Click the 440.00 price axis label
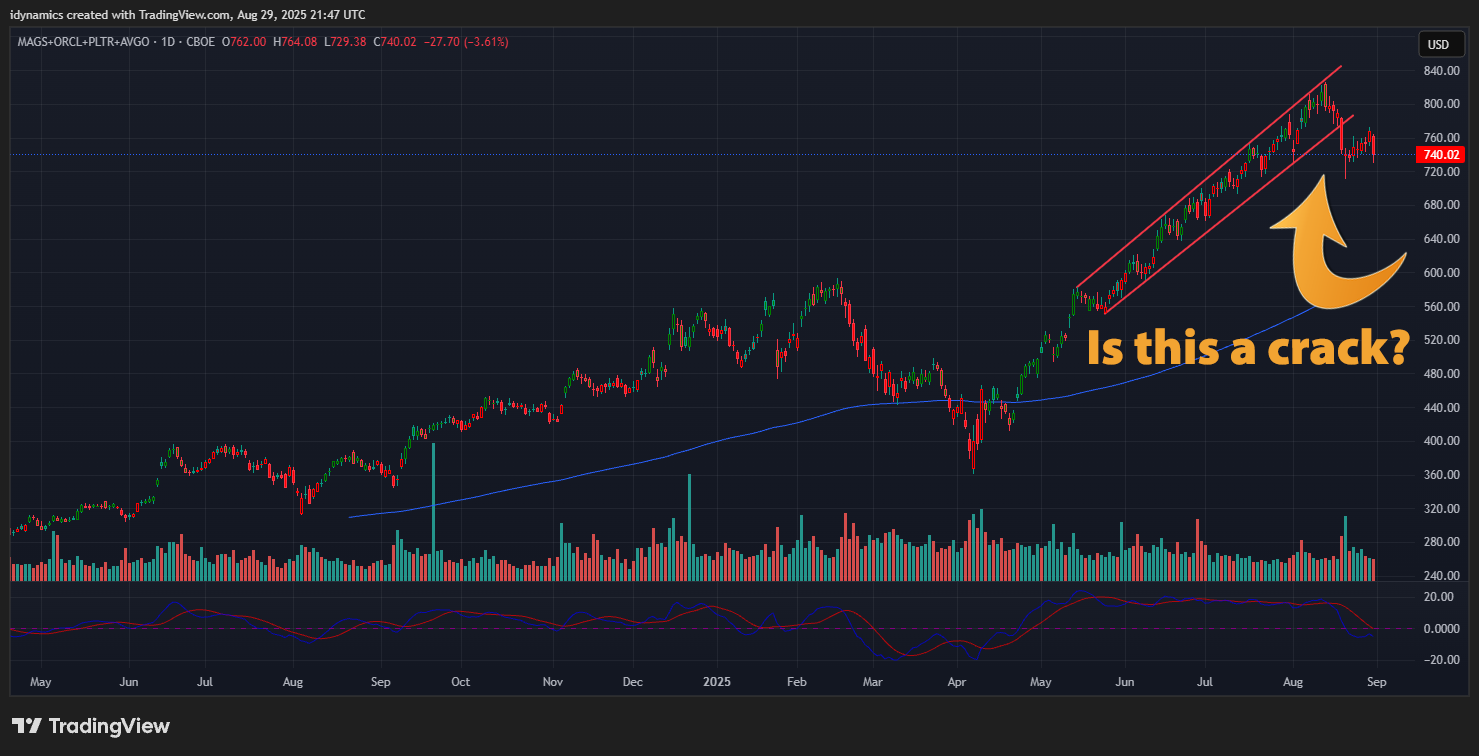This screenshot has height=756, width=1479. 1440,408
